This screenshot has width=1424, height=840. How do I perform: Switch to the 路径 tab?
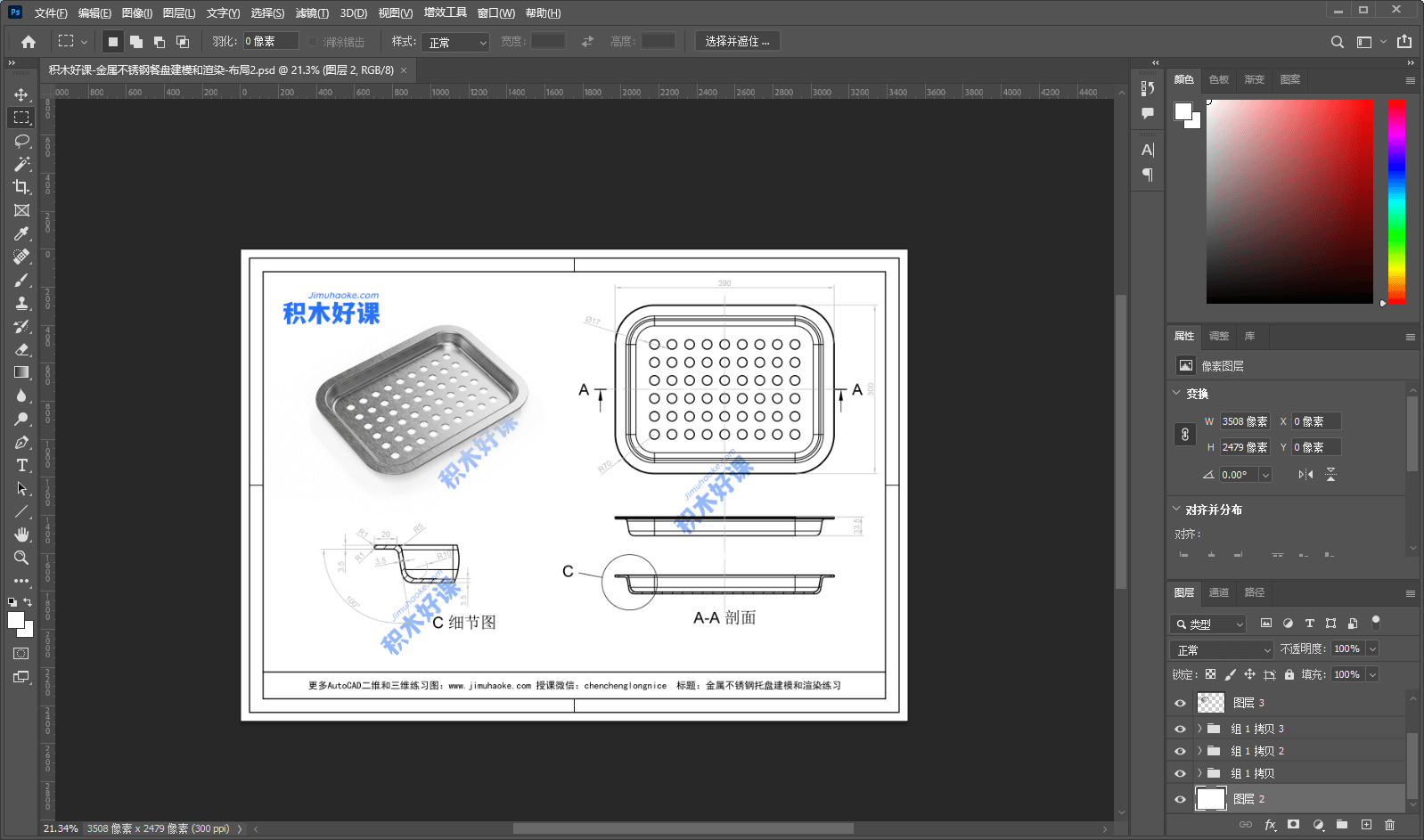click(1255, 592)
